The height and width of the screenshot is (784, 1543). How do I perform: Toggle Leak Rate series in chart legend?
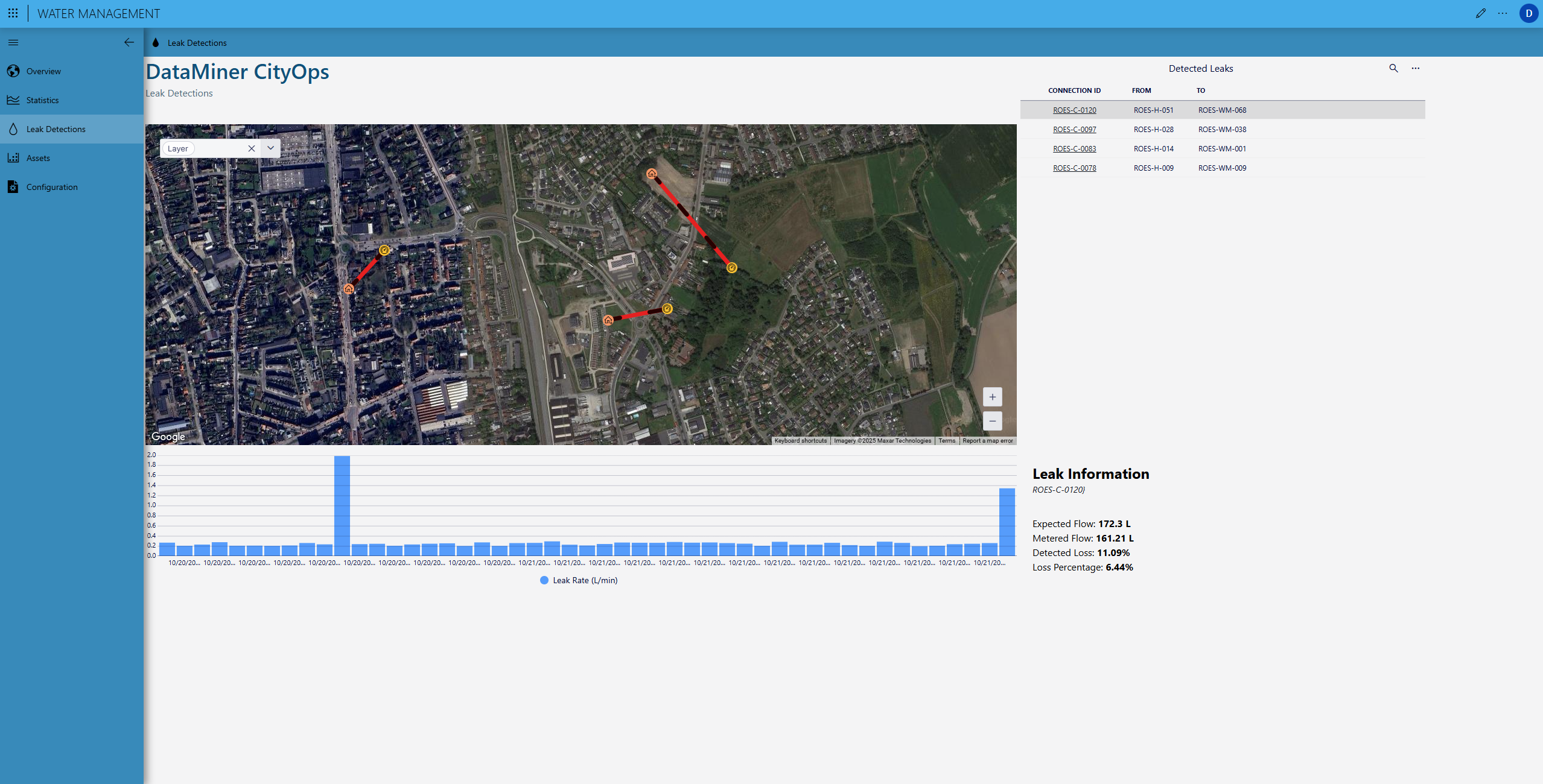pyautogui.click(x=578, y=580)
